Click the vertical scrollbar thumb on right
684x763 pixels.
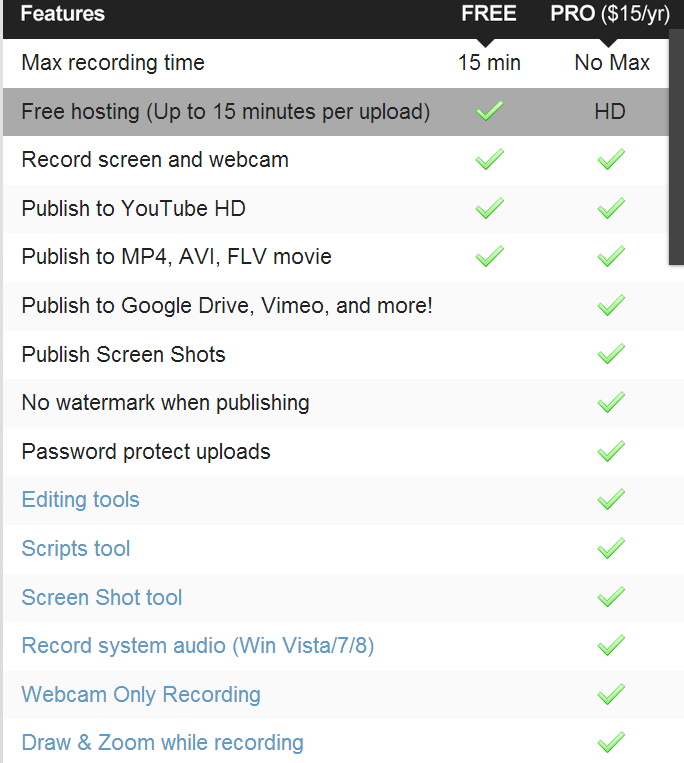point(676,147)
